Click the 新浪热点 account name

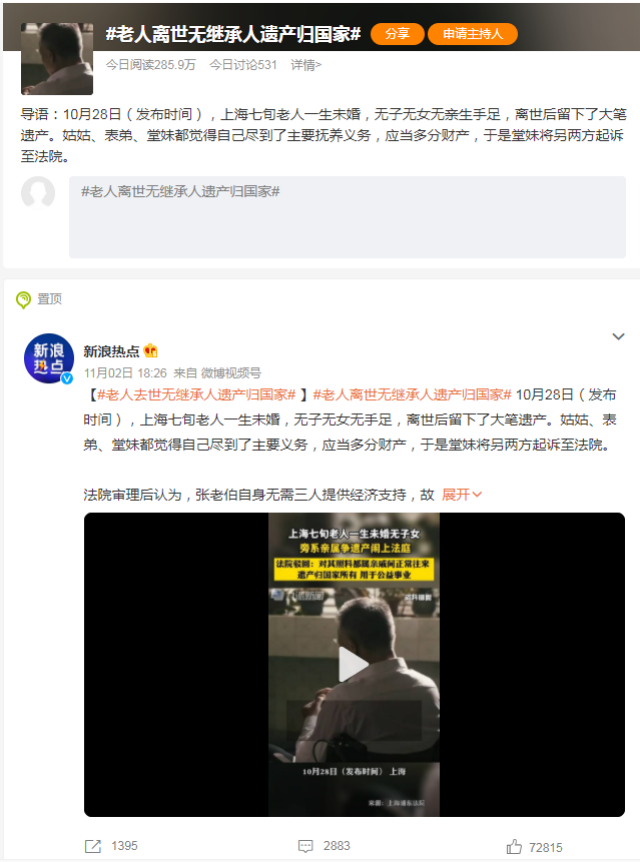coord(112,351)
